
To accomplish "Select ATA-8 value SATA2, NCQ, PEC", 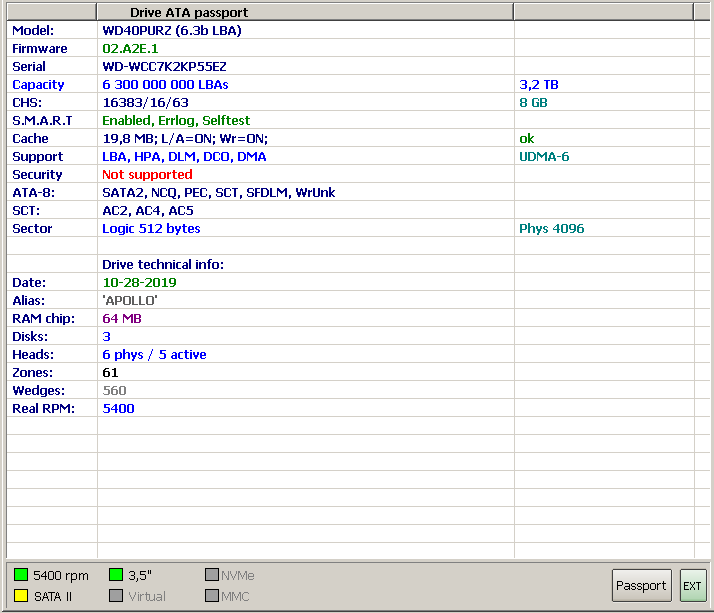I will [x=219, y=193].
